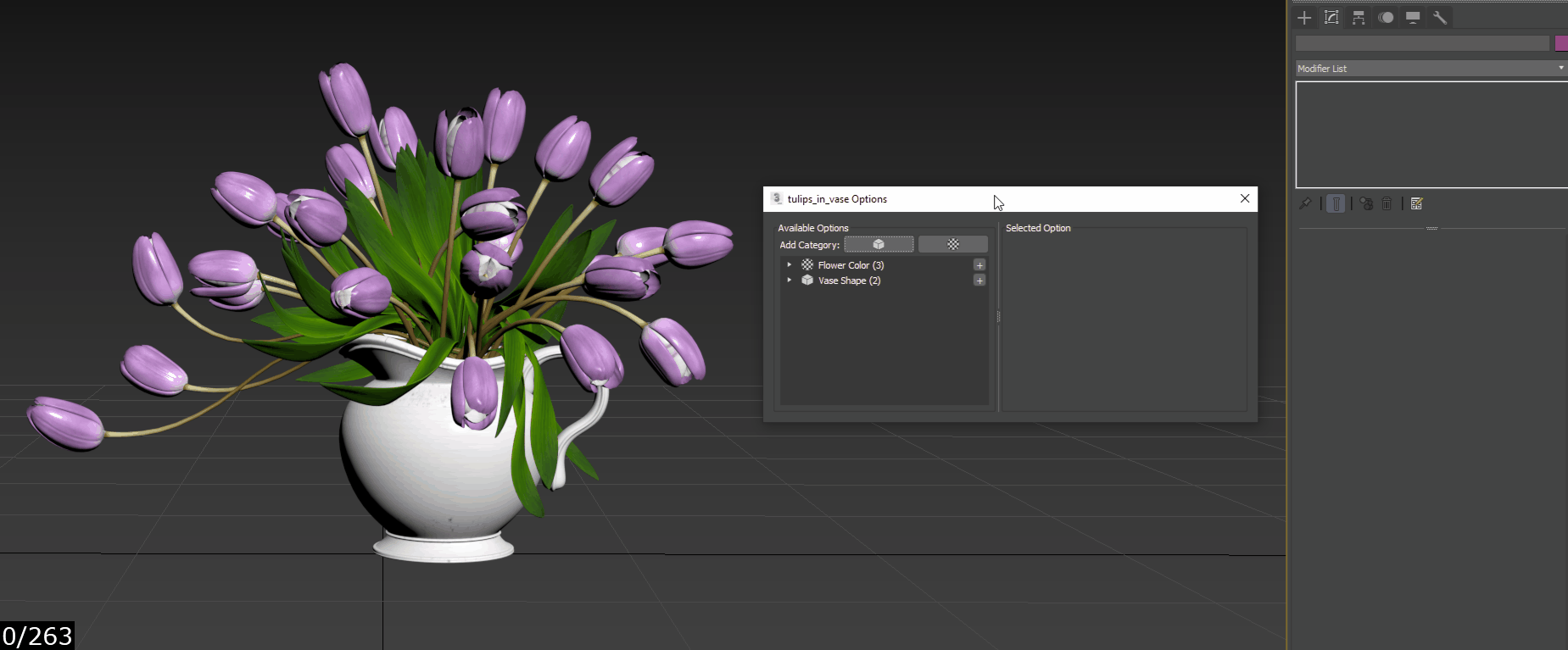This screenshot has height=650, width=1568.
Task: Toggle the Pin Stack icon
Action: point(1305,203)
